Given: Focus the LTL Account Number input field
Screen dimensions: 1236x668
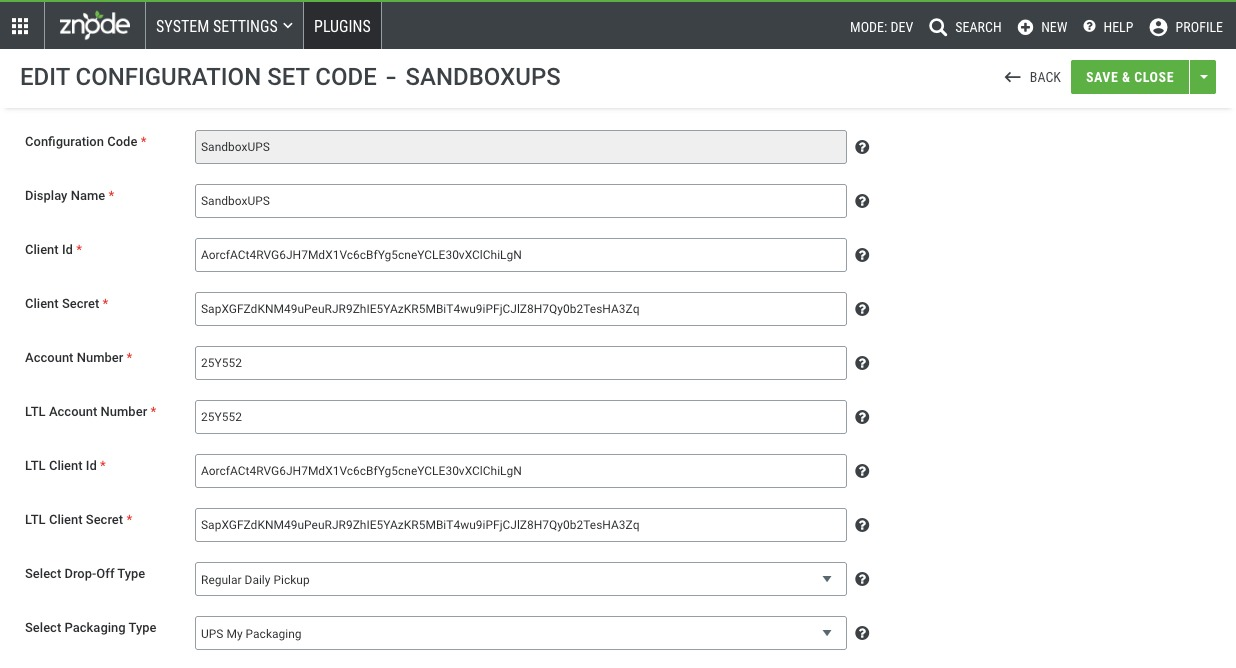Looking at the screenshot, I should pos(521,417).
